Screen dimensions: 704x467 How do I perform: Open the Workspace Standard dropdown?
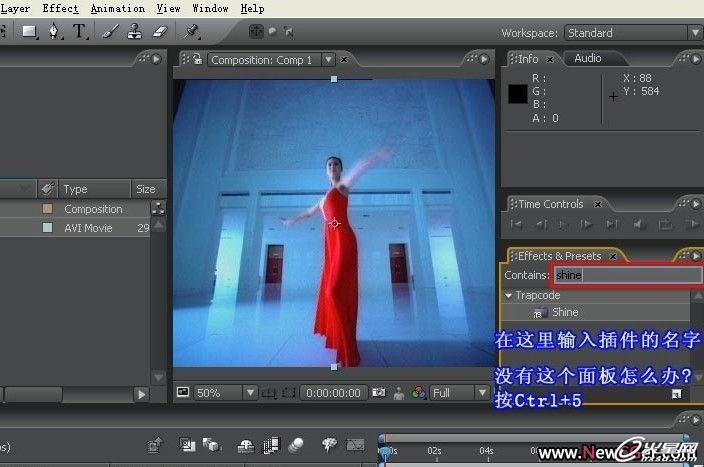click(x=633, y=33)
